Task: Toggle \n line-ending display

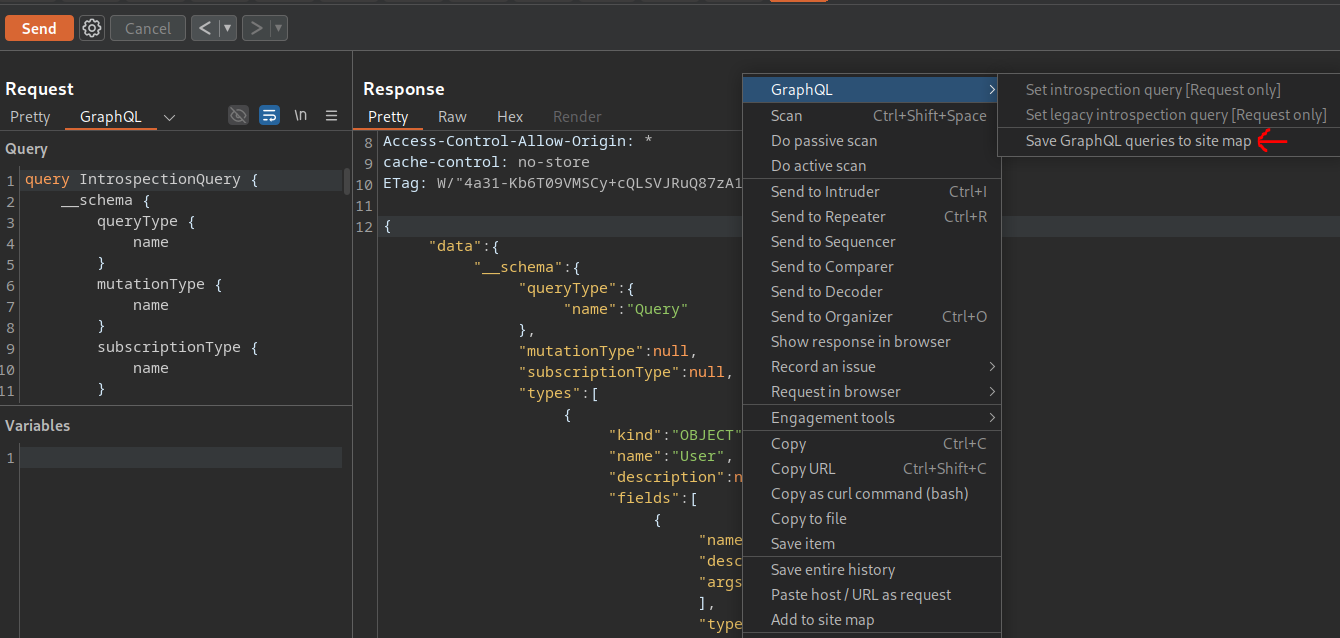Action: coord(300,115)
